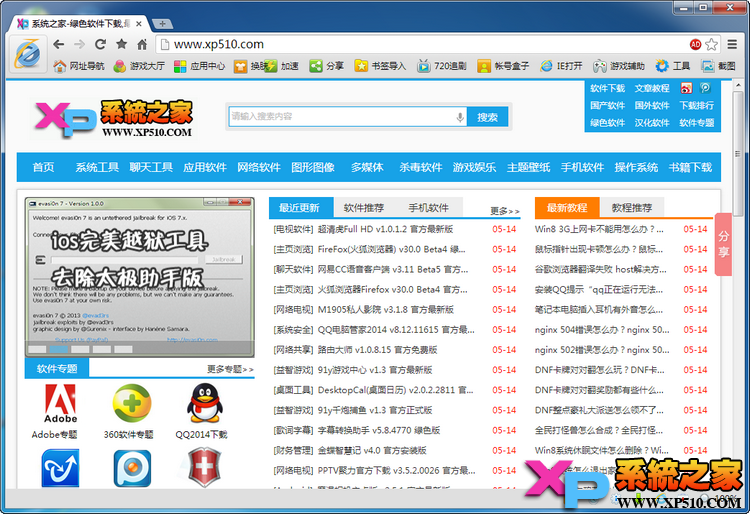The image size is (750, 514).
Task: Open 工具 gear toolbar item
Action: [x=673, y=66]
